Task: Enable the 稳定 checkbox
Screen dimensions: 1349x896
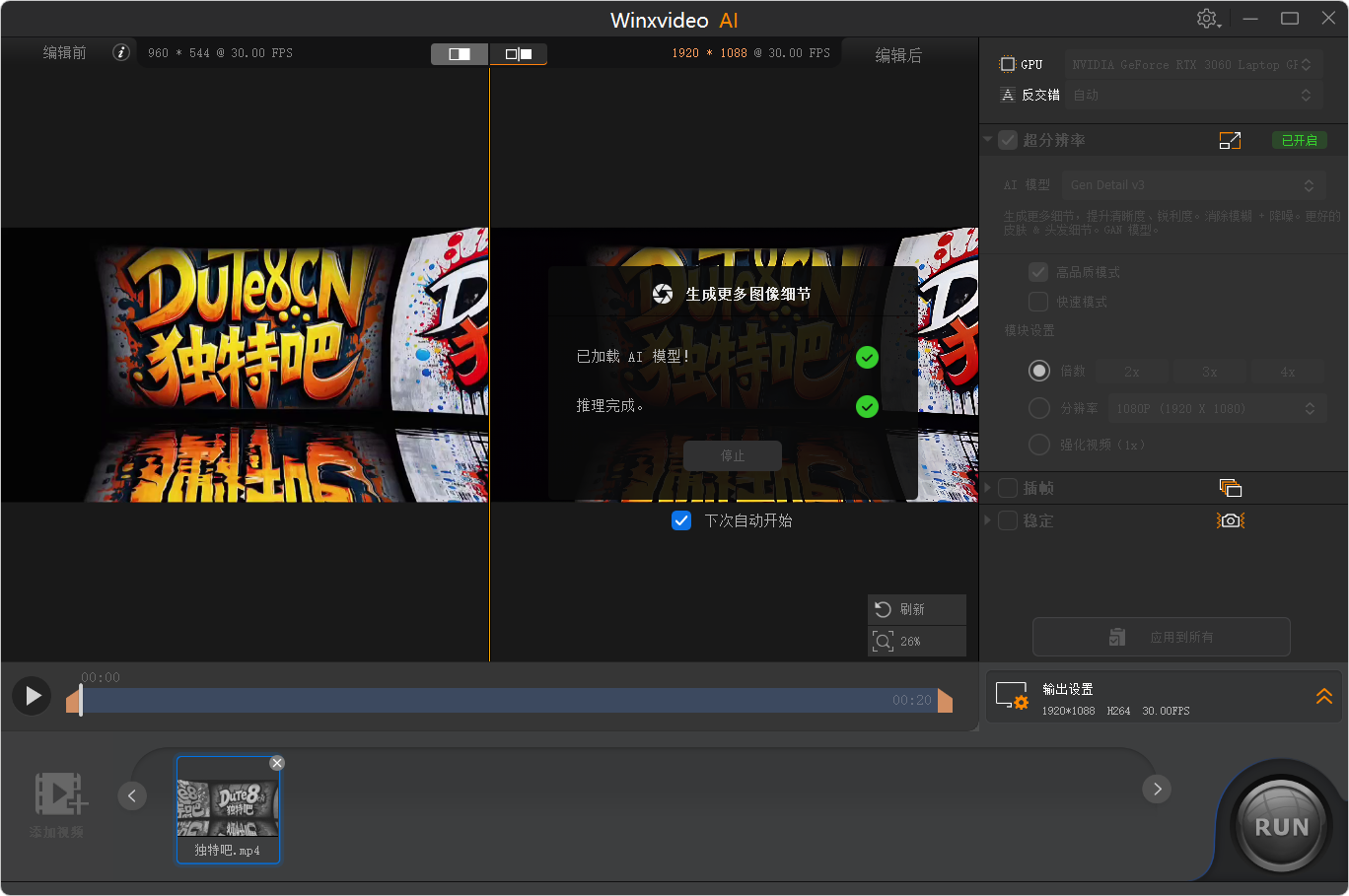Action: (x=1008, y=520)
